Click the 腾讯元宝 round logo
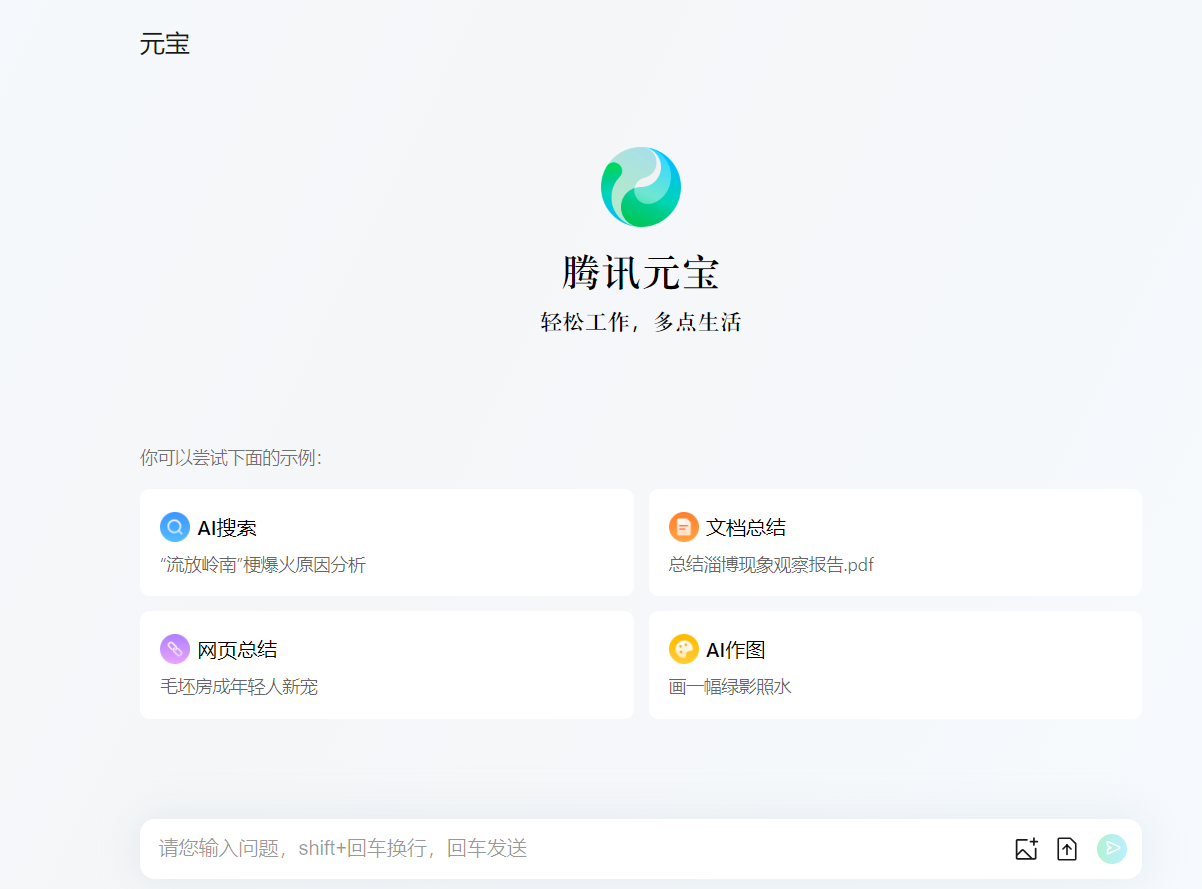The image size is (1202, 889). click(x=640, y=187)
